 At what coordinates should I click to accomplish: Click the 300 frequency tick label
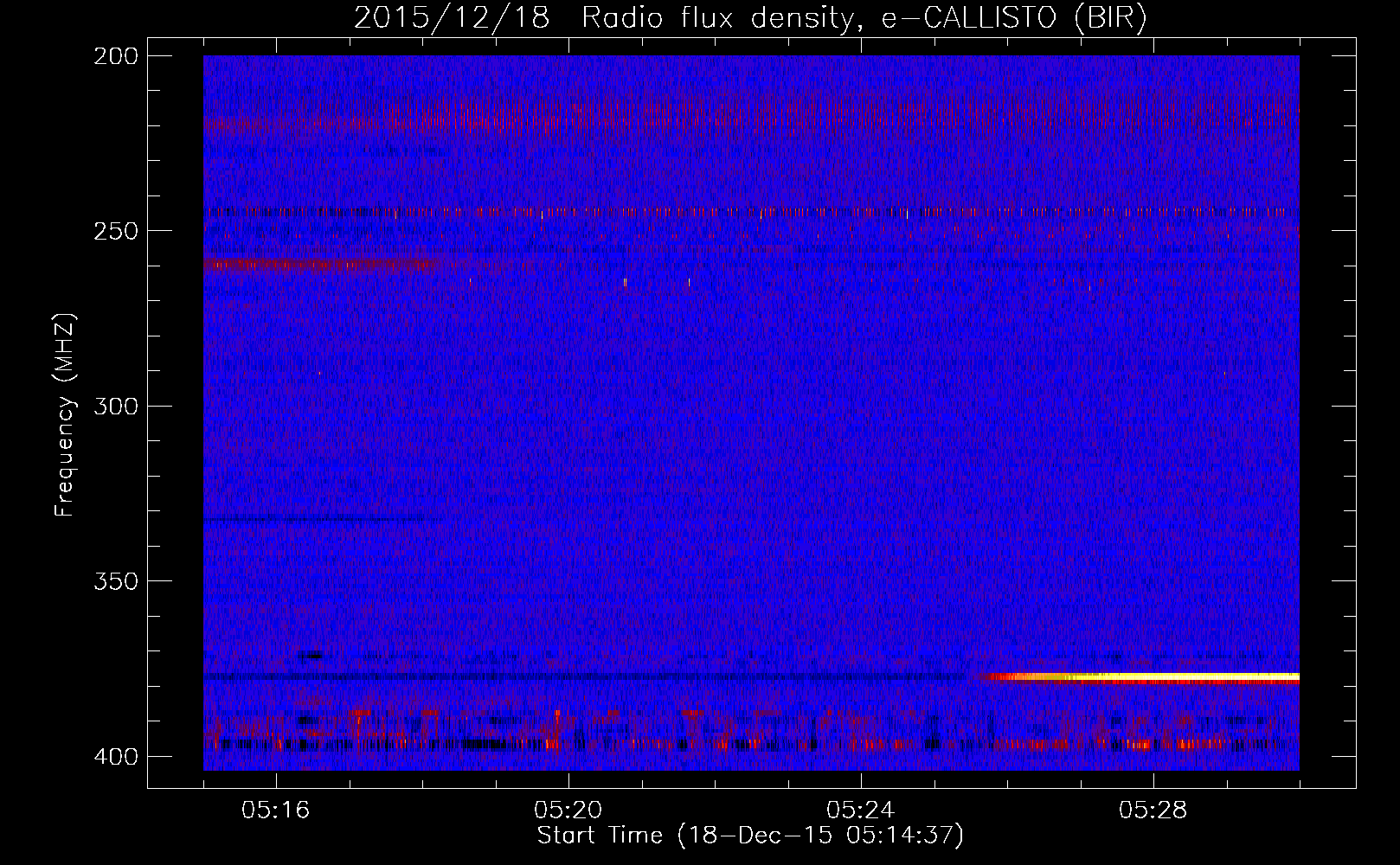(x=115, y=406)
